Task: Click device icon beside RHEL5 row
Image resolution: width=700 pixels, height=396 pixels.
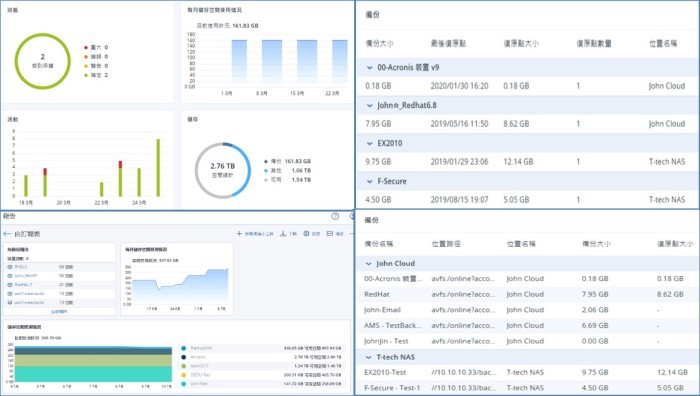Action: coord(10,267)
